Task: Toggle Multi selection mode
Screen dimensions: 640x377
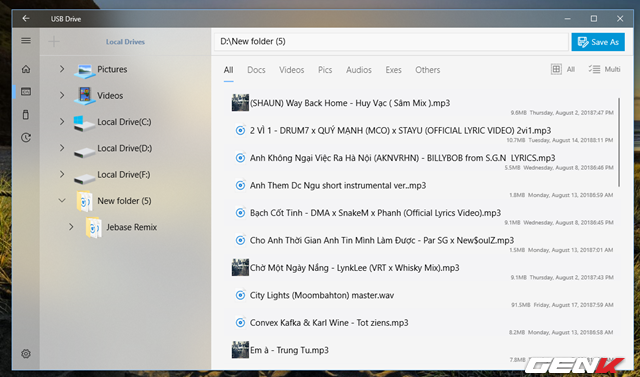Action: [604, 69]
